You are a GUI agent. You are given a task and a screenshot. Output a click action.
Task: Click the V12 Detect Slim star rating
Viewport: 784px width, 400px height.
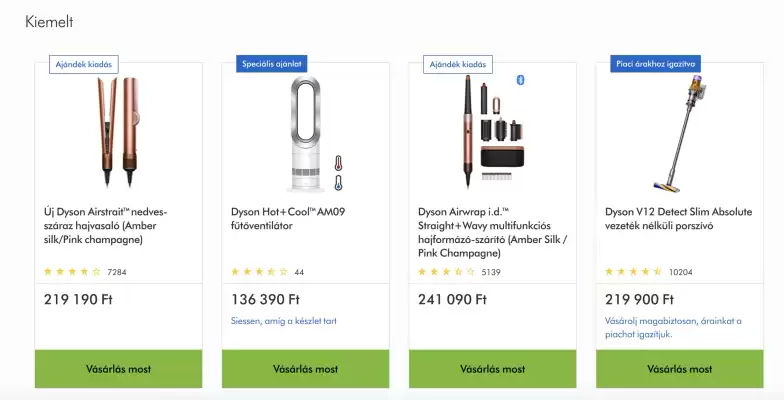tap(633, 271)
